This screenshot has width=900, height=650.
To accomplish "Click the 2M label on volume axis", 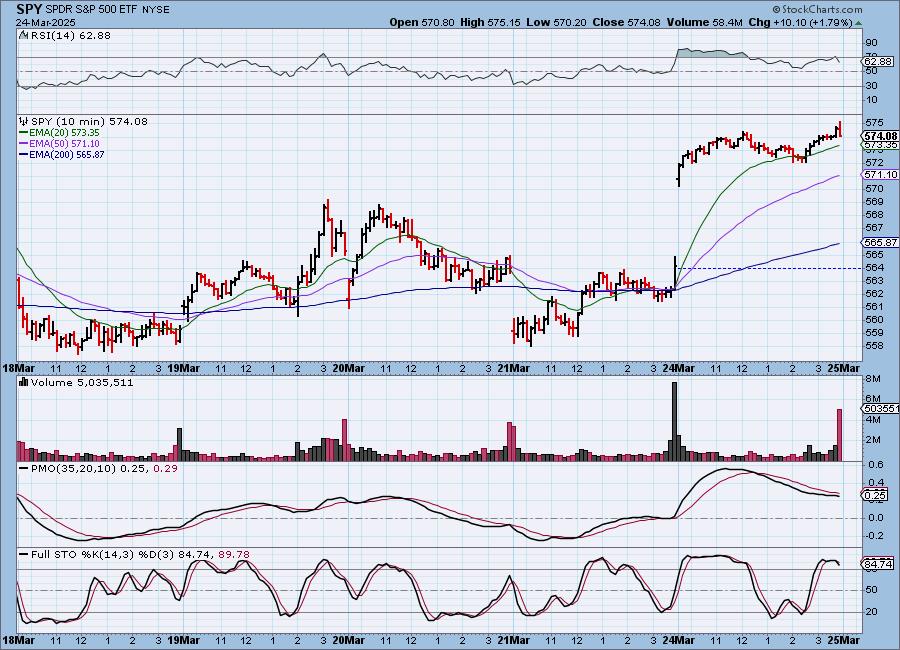I will (x=873, y=440).
